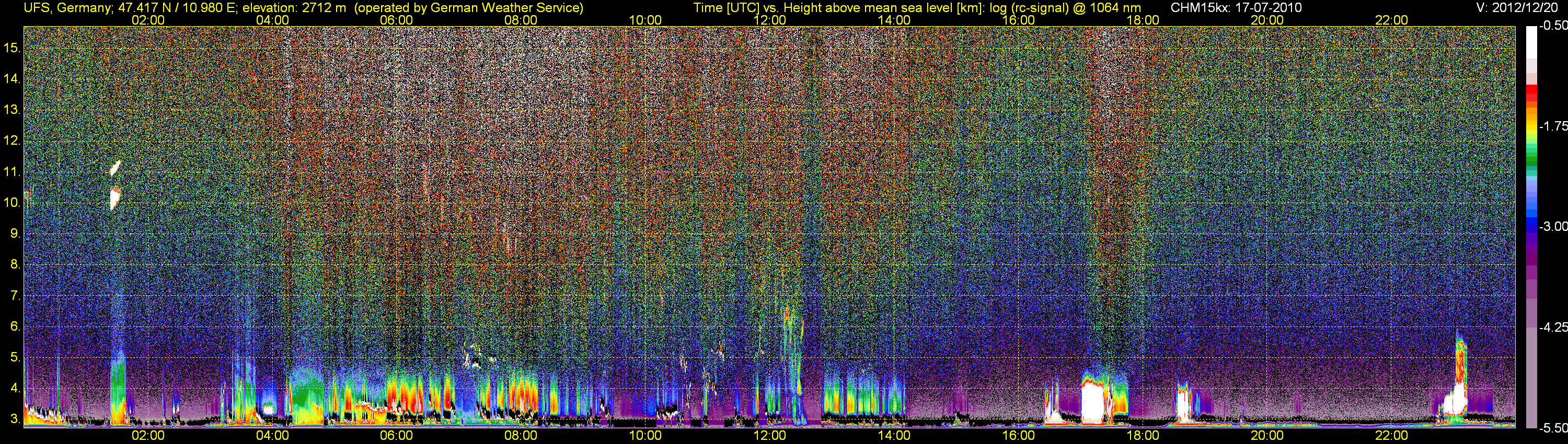Click the '06:00' tick label on the top time axis
Viewport: 1568px width, 444px height.
396,20
